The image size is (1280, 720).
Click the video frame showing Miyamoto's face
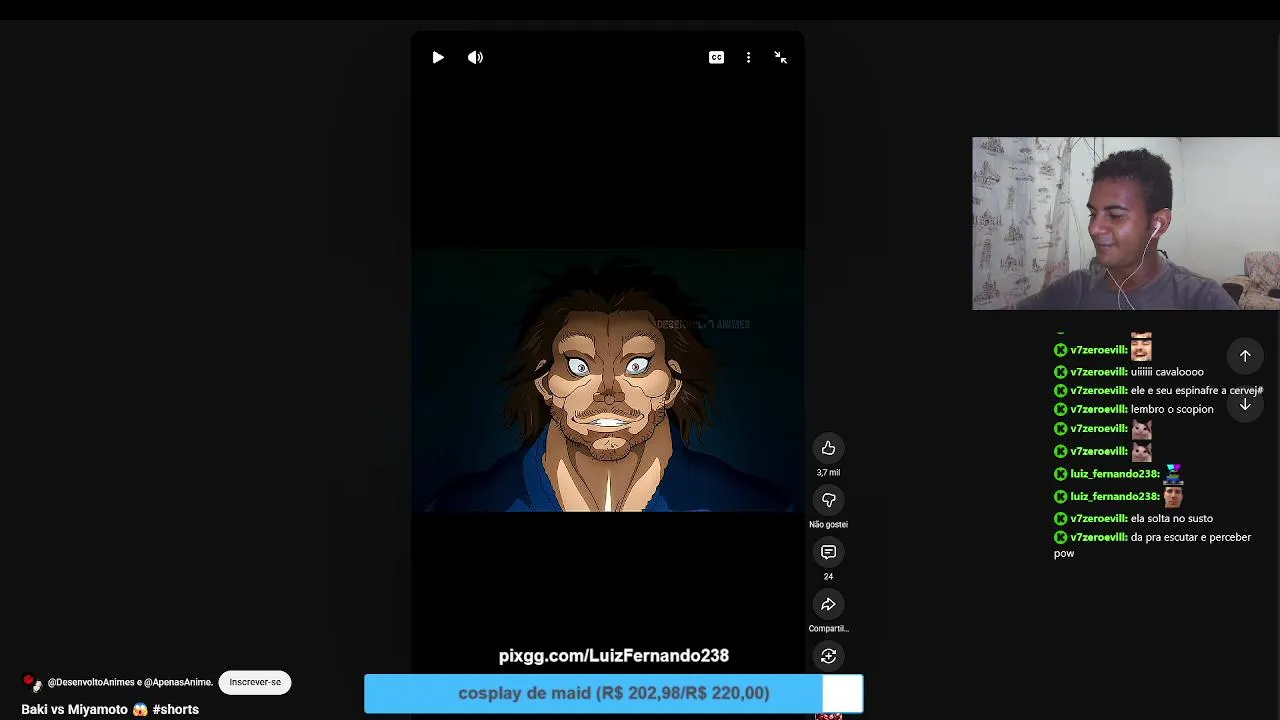pos(608,380)
